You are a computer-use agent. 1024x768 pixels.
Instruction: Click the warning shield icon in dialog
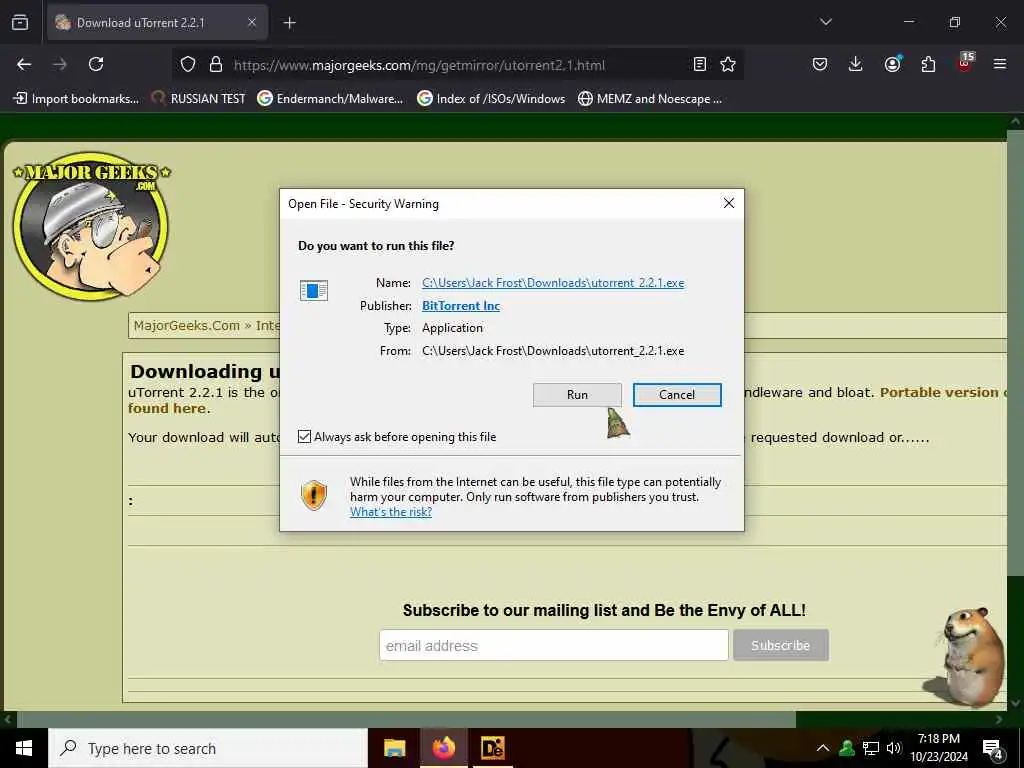tap(314, 495)
